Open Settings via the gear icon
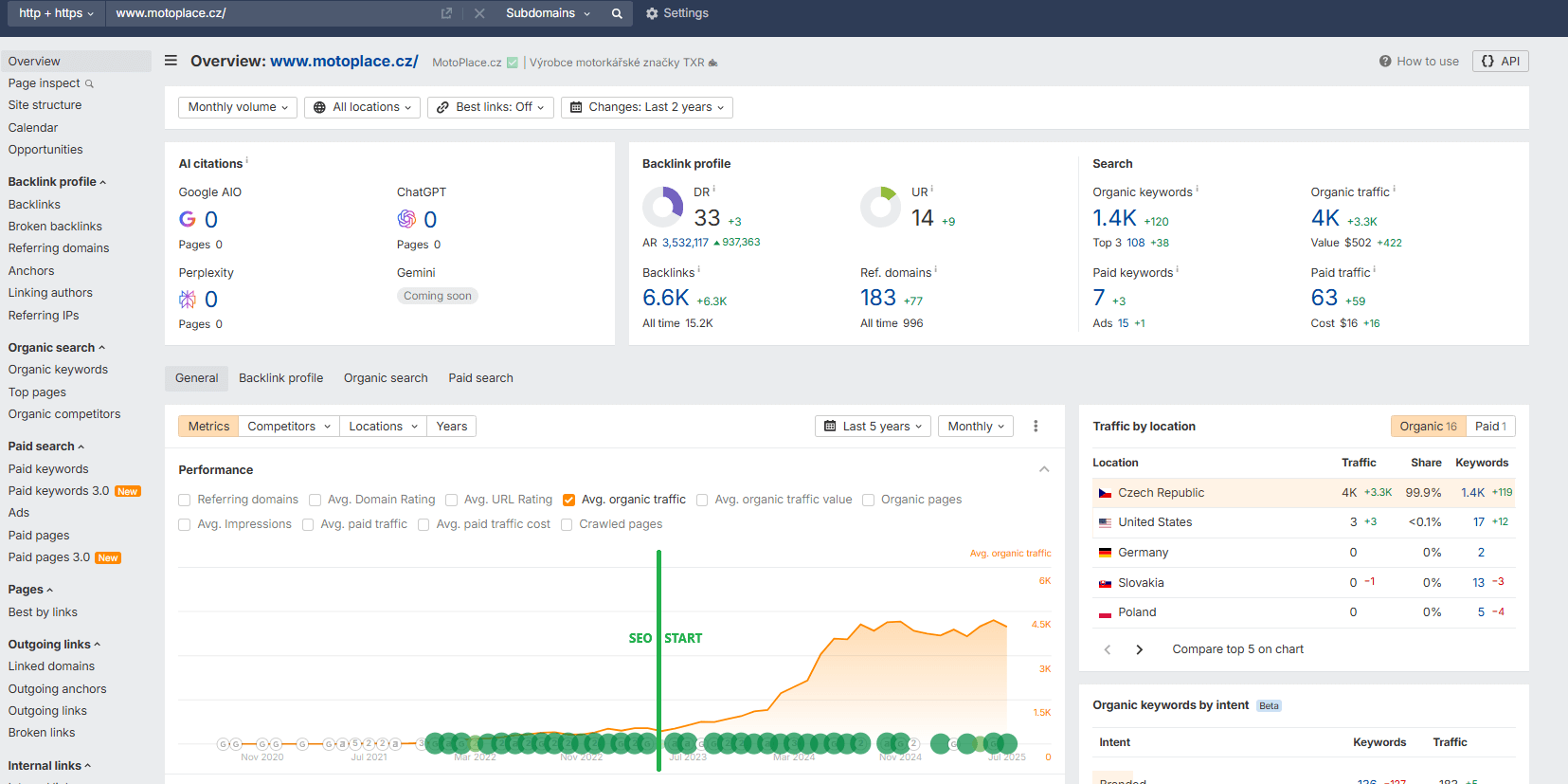Image resolution: width=1568 pixels, height=784 pixels. 652,13
